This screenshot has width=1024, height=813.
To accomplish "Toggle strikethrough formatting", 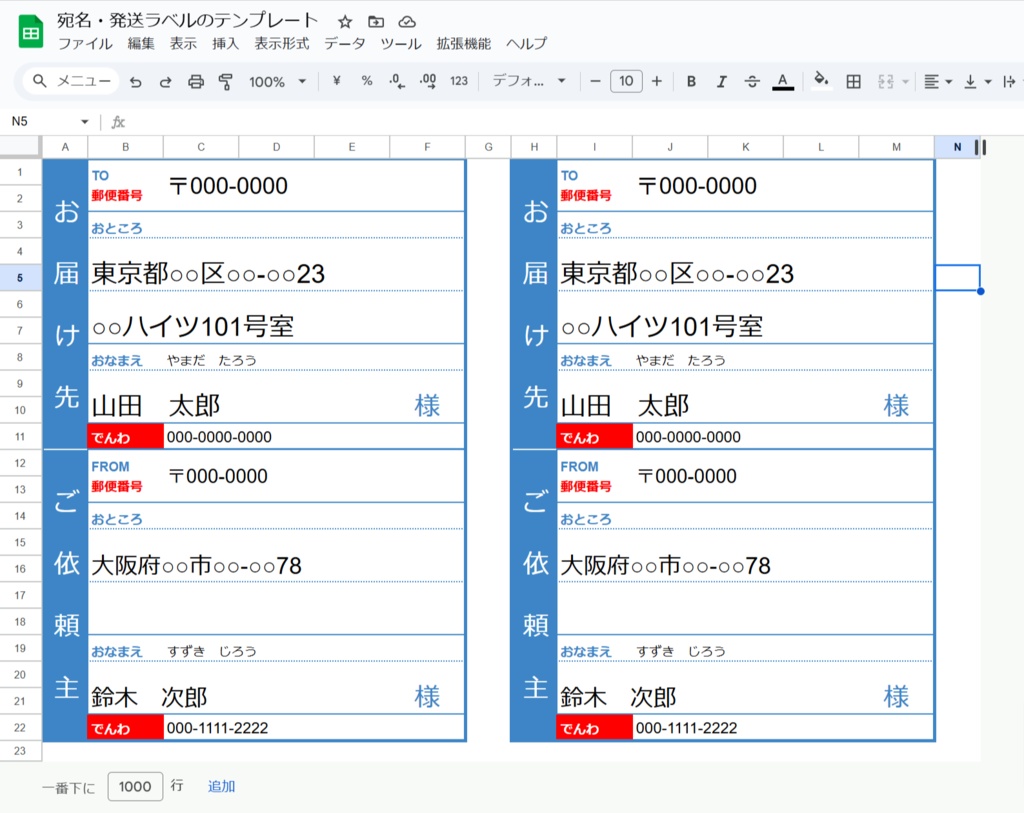I will (x=752, y=81).
